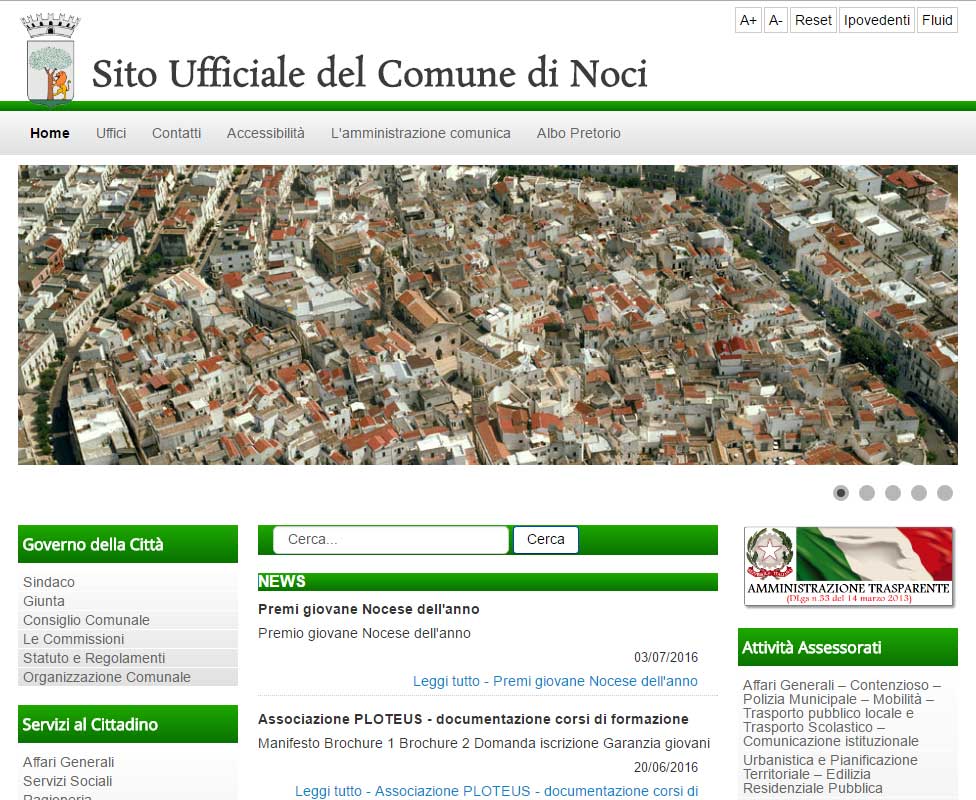Click the NEWS section heading
Image resolution: width=976 pixels, height=800 pixels.
coord(281,581)
